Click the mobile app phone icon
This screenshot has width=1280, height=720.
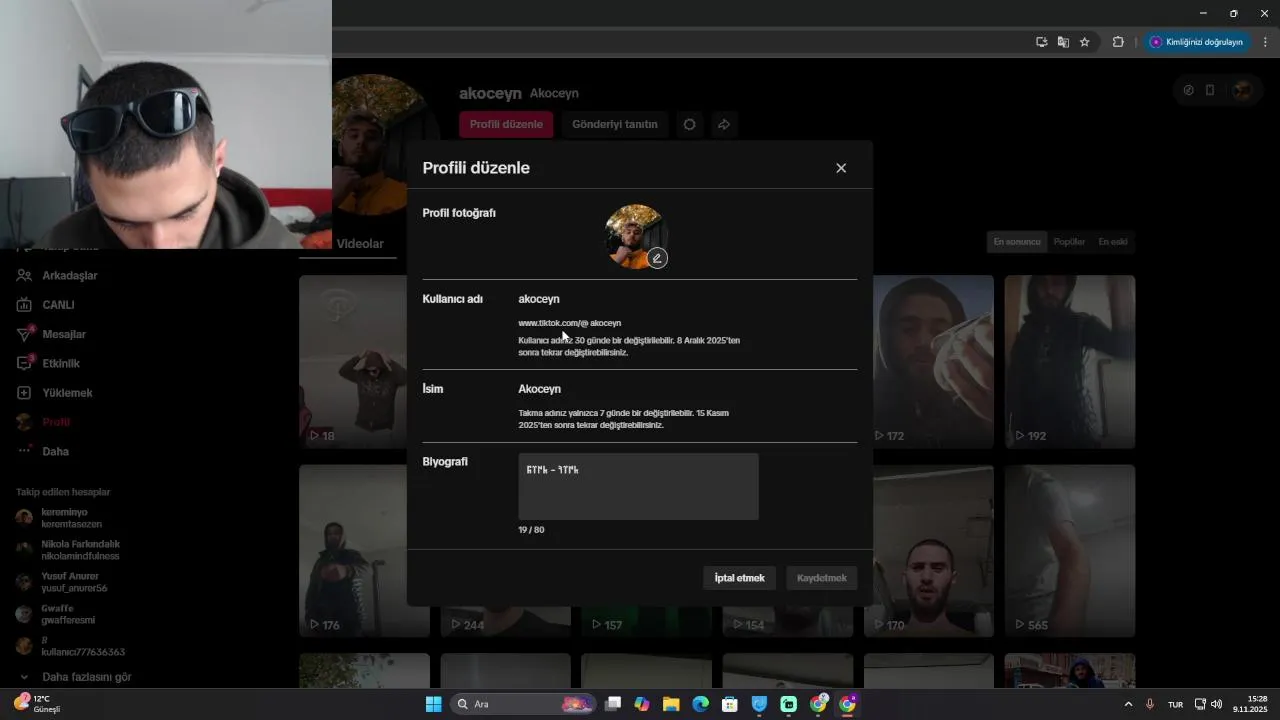[1210, 90]
